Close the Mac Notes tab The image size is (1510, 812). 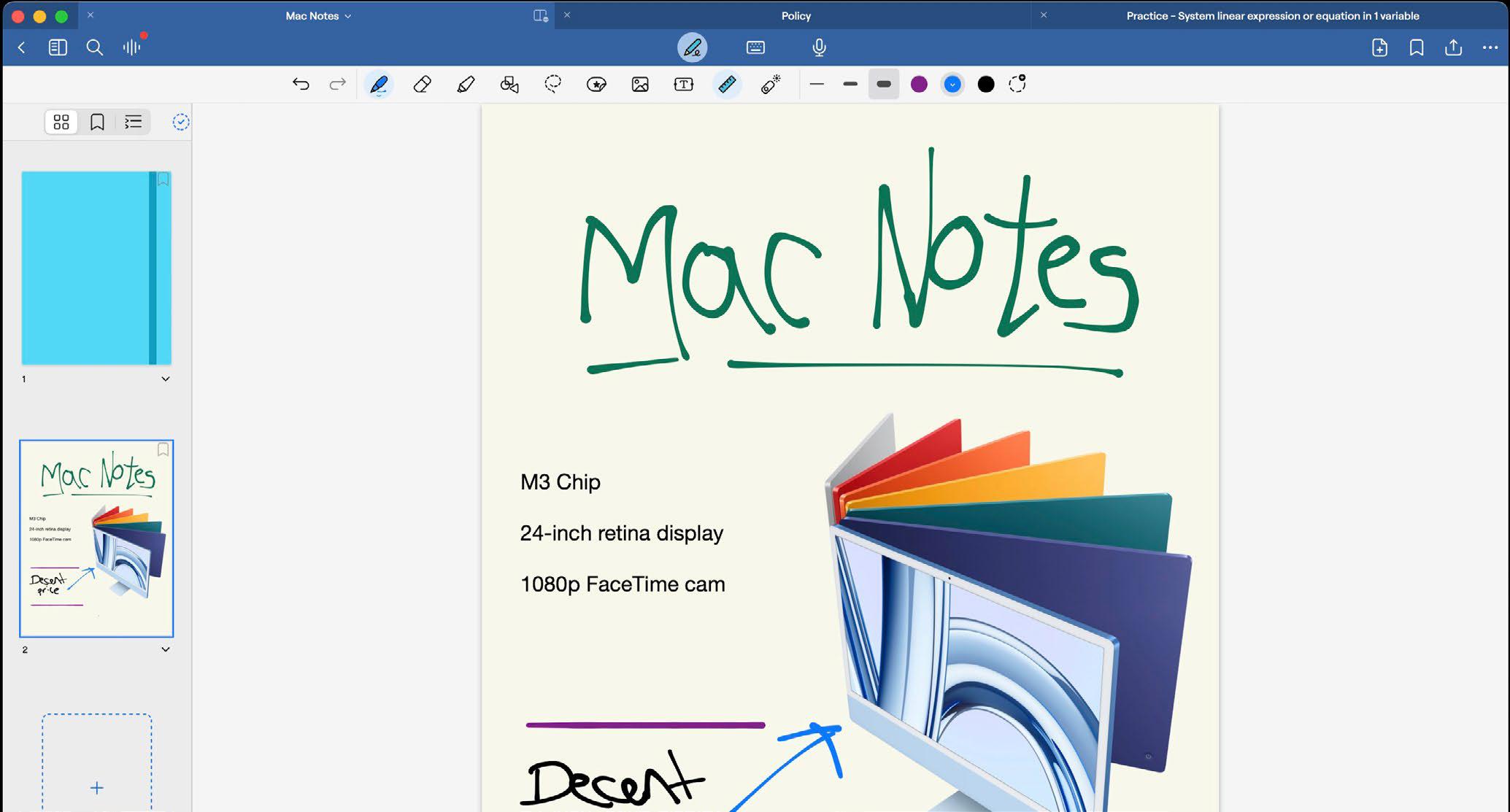[90, 15]
